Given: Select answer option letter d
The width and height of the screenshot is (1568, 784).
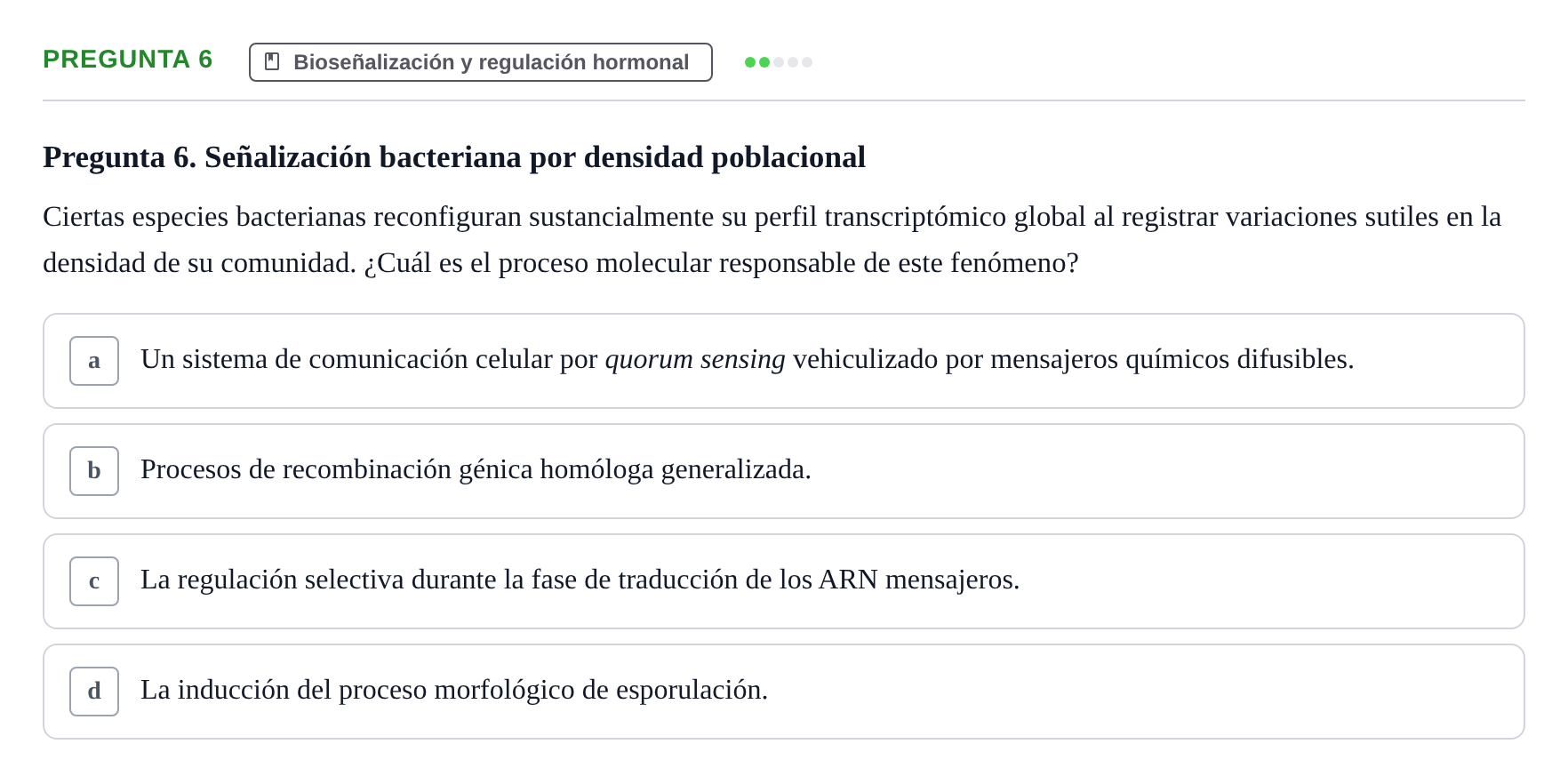Looking at the screenshot, I should tap(94, 692).
